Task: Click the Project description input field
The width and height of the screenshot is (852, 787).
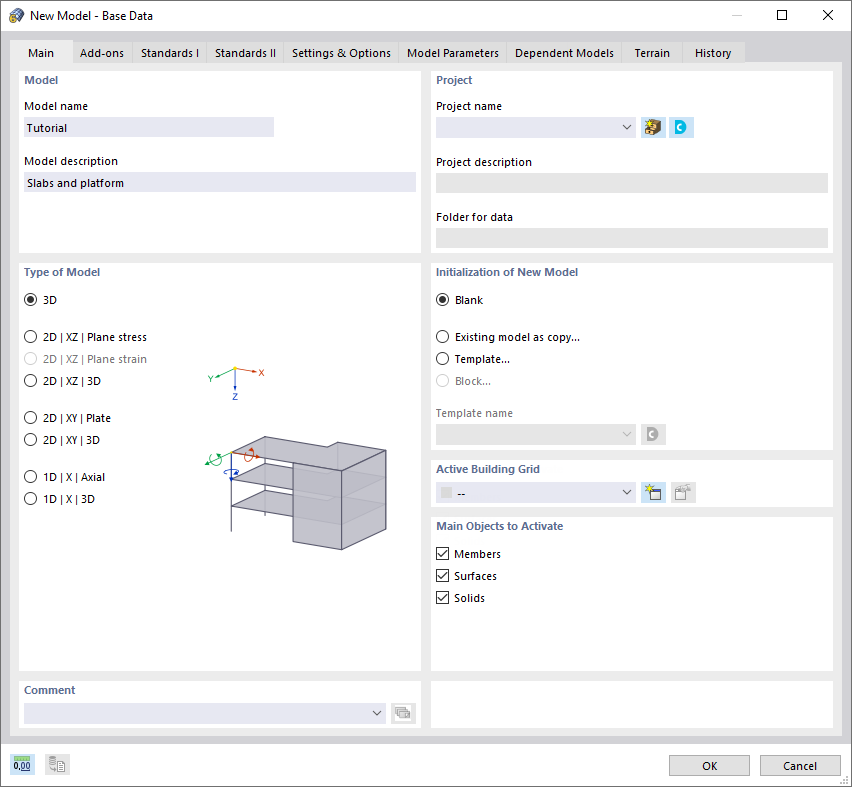Action: pos(631,182)
